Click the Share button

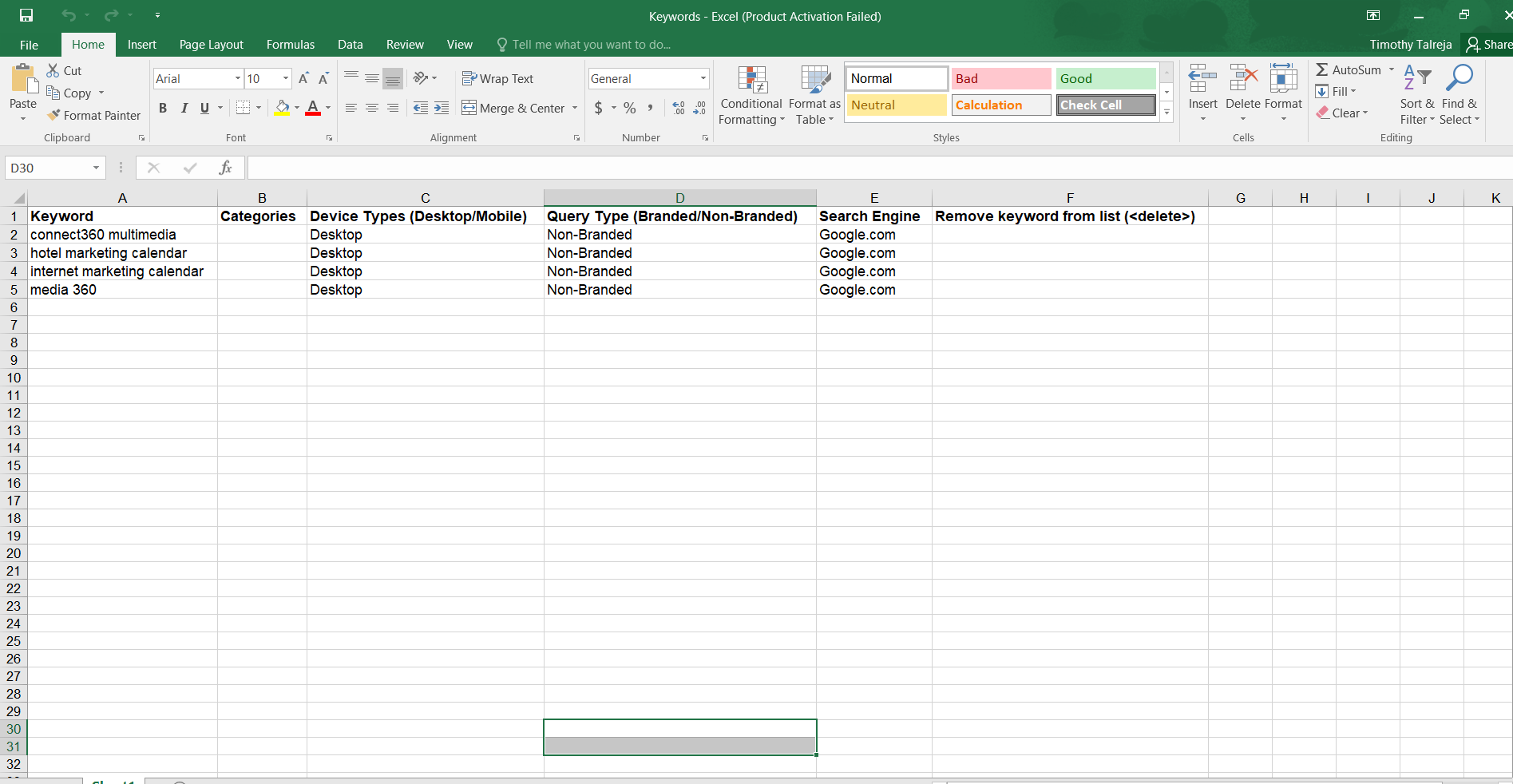point(1489,45)
